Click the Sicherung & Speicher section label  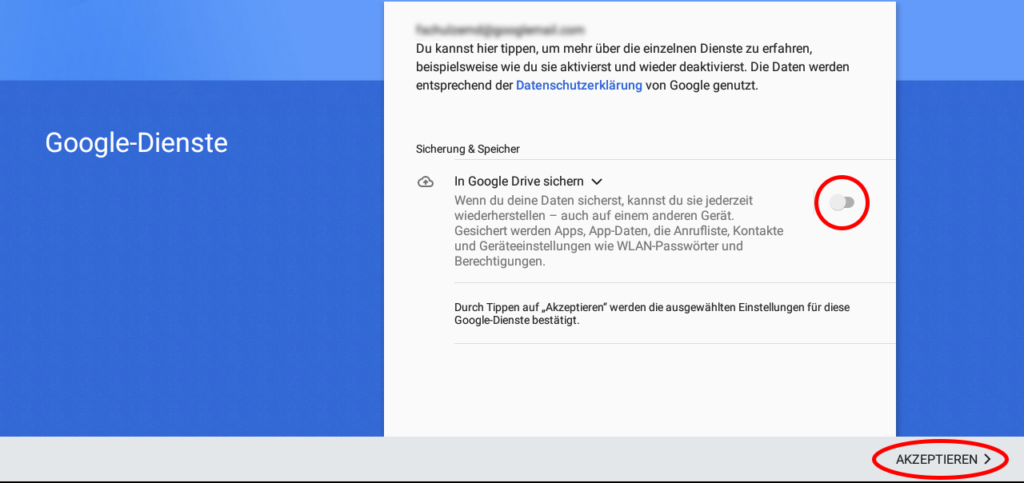point(468,149)
